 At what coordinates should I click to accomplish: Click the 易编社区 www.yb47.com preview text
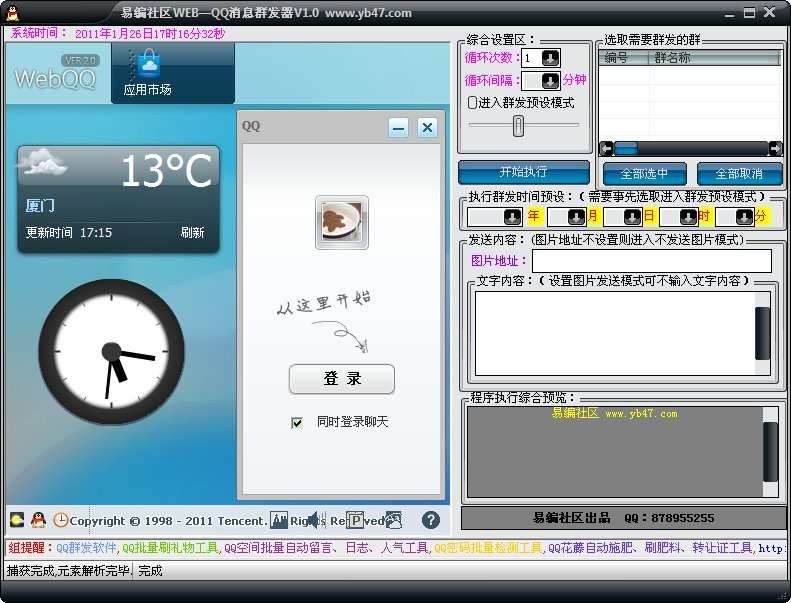click(x=614, y=413)
